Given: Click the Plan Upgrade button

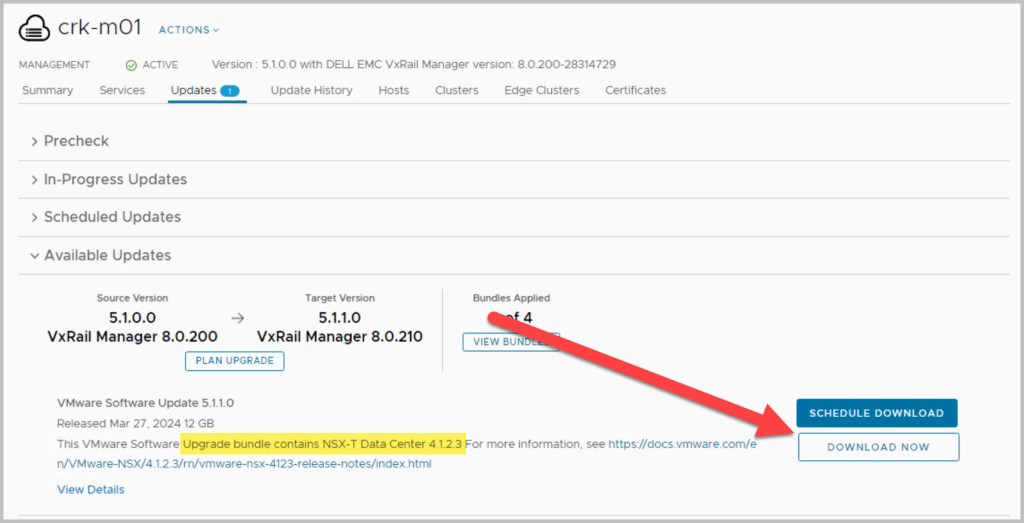Looking at the screenshot, I should tap(234, 361).
